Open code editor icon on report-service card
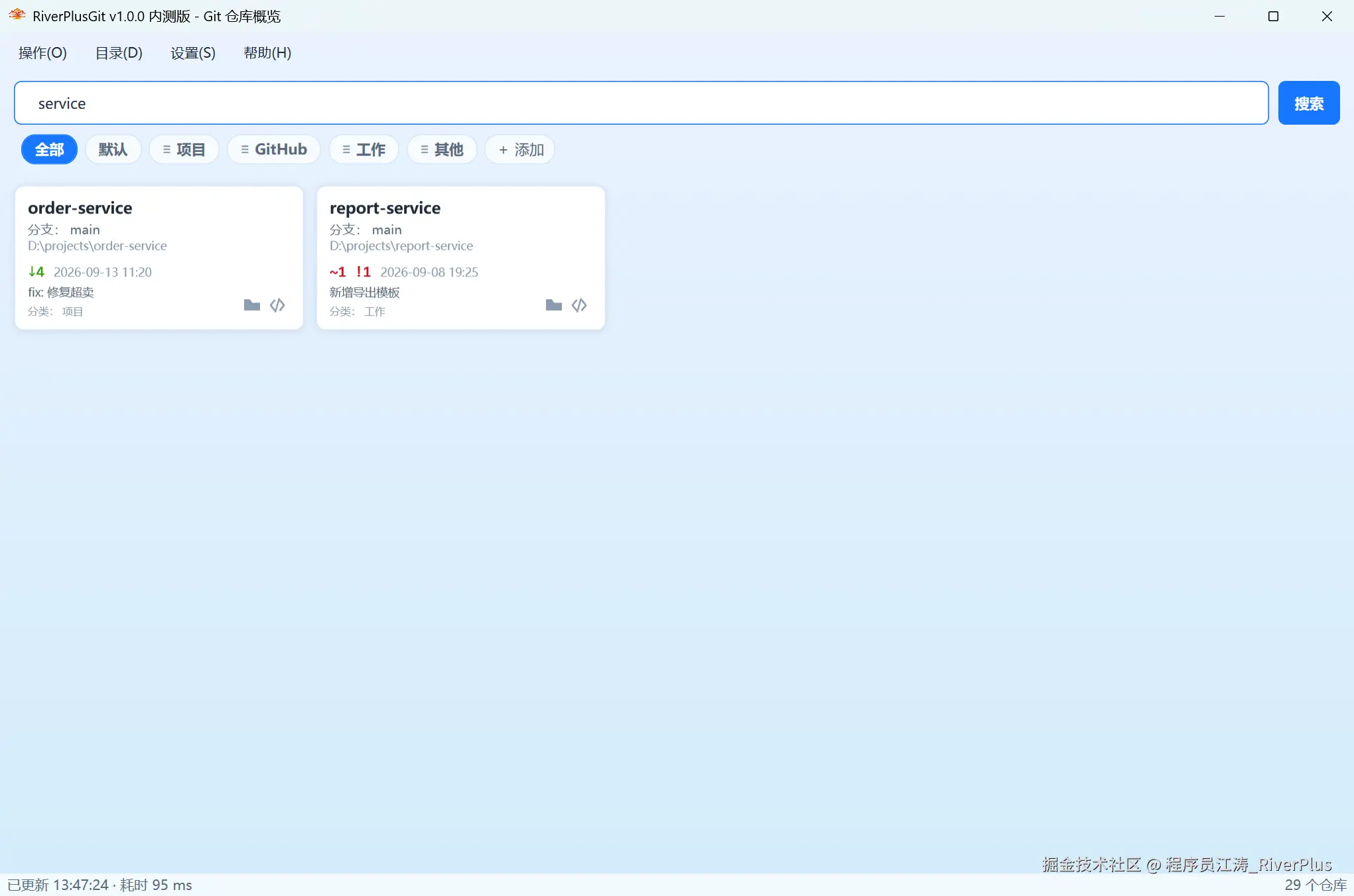 tap(579, 305)
